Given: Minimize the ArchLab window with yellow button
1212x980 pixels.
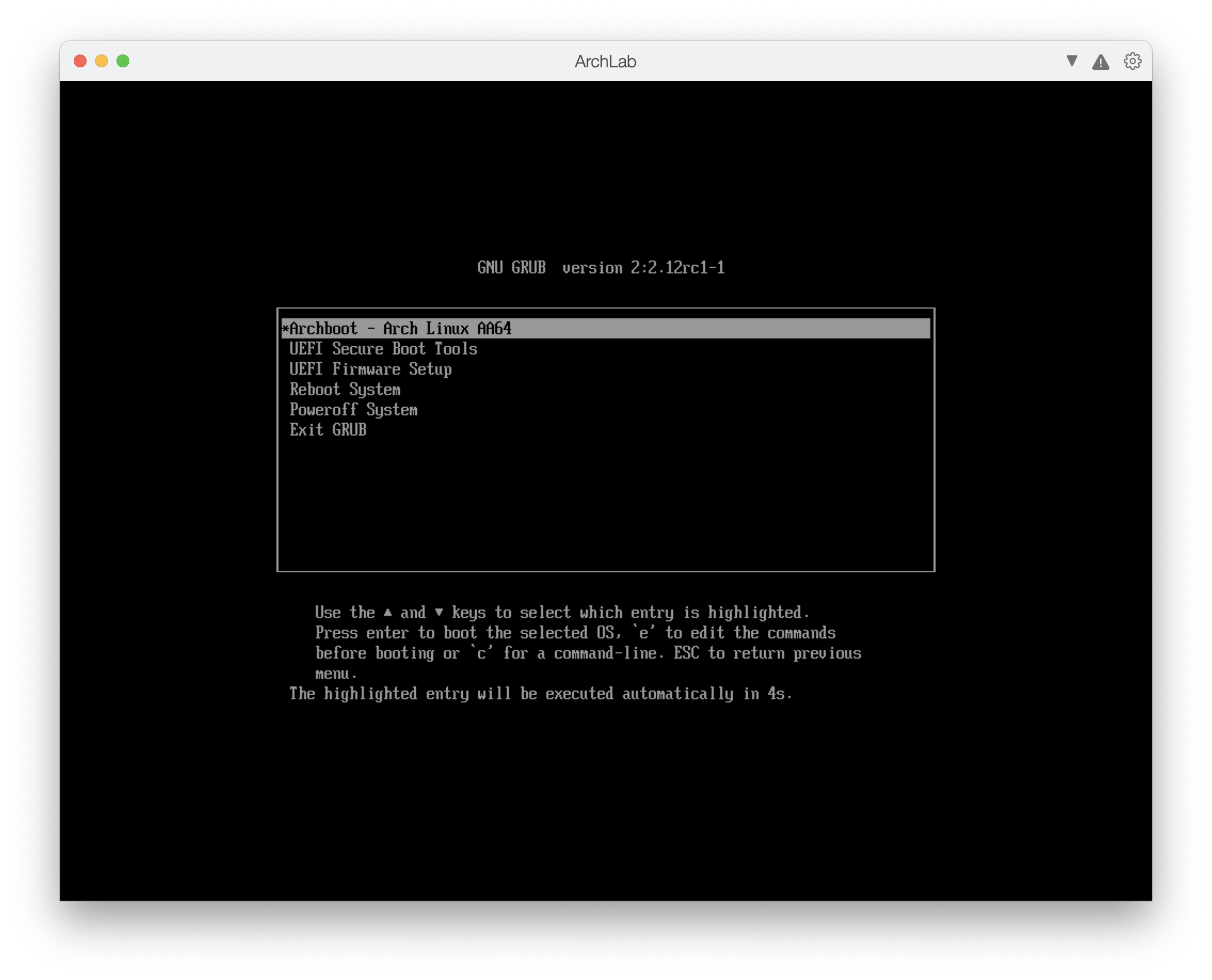Looking at the screenshot, I should pos(102,61).
